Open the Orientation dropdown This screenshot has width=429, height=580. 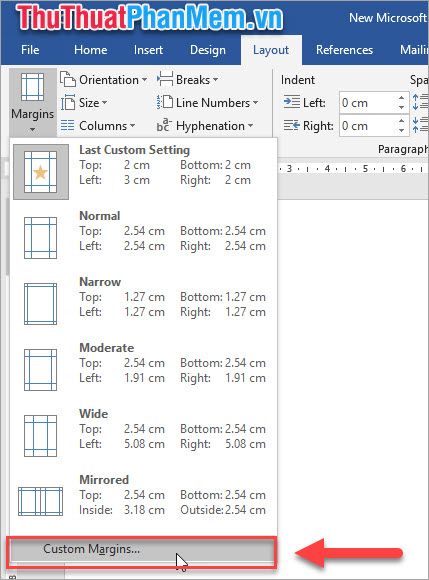click(104, 80)
